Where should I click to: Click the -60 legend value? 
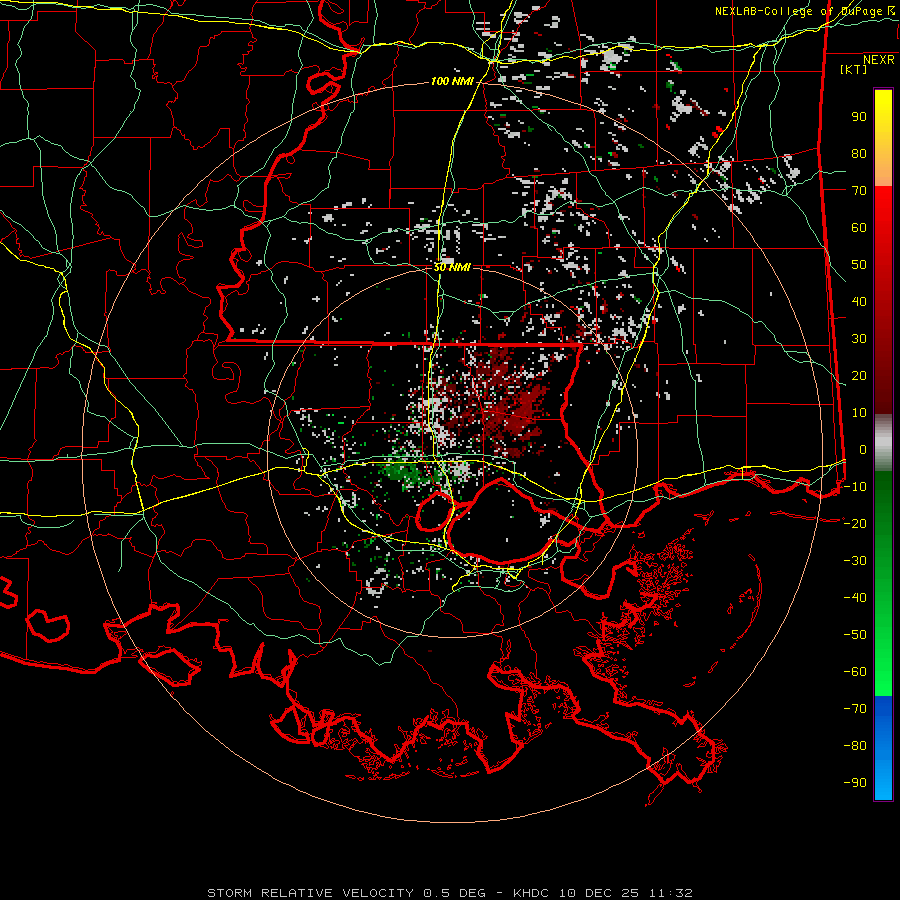point(855,672)
